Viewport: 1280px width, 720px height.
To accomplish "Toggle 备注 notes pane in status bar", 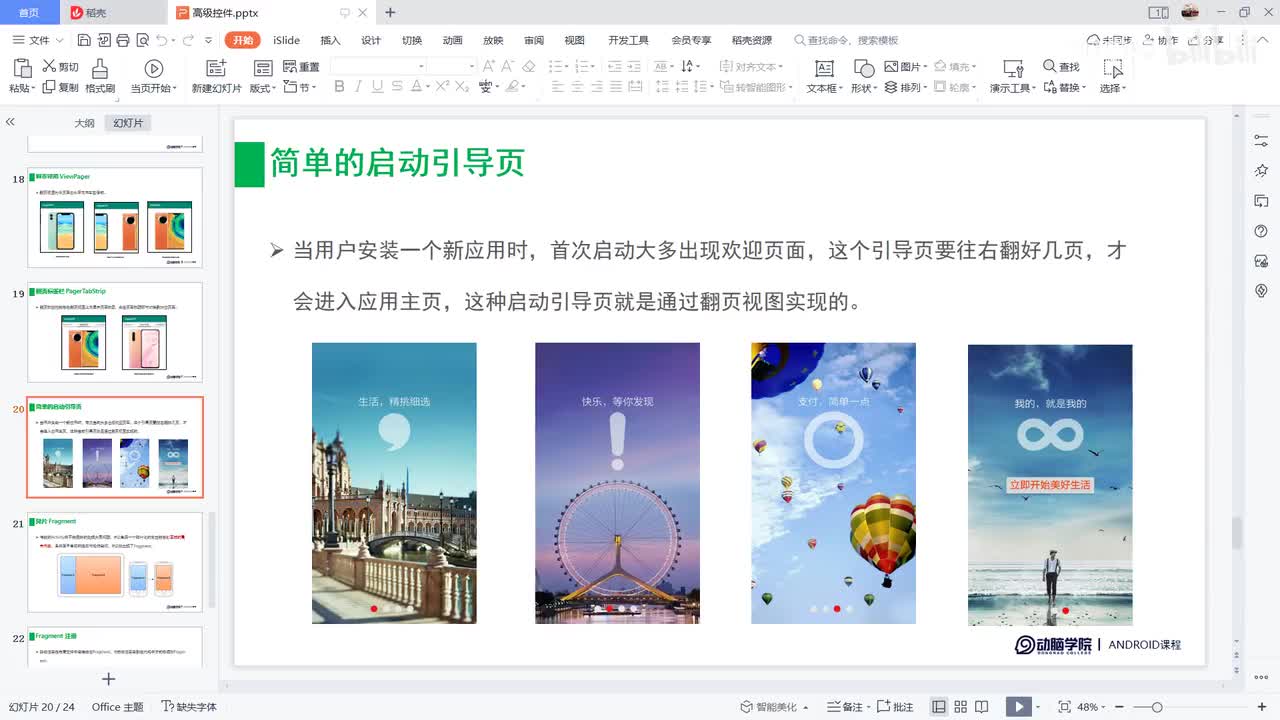I will tap(846, 707).
